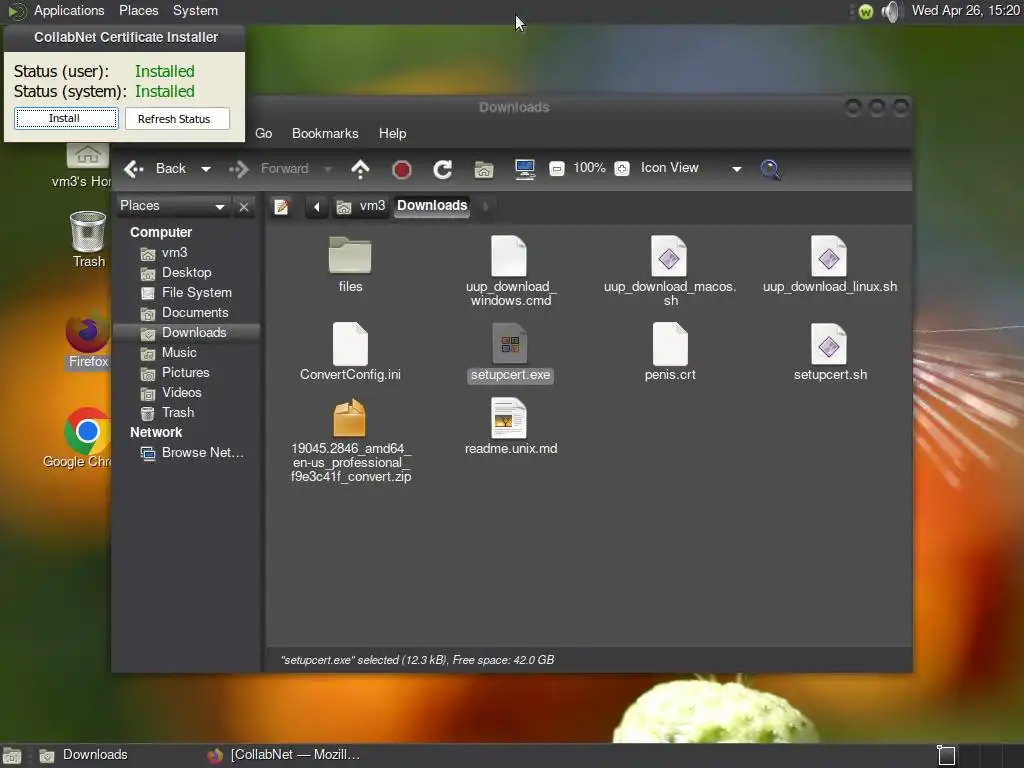
Task: Toggle the text location entry pencil icon
Action: pos(281,207)
